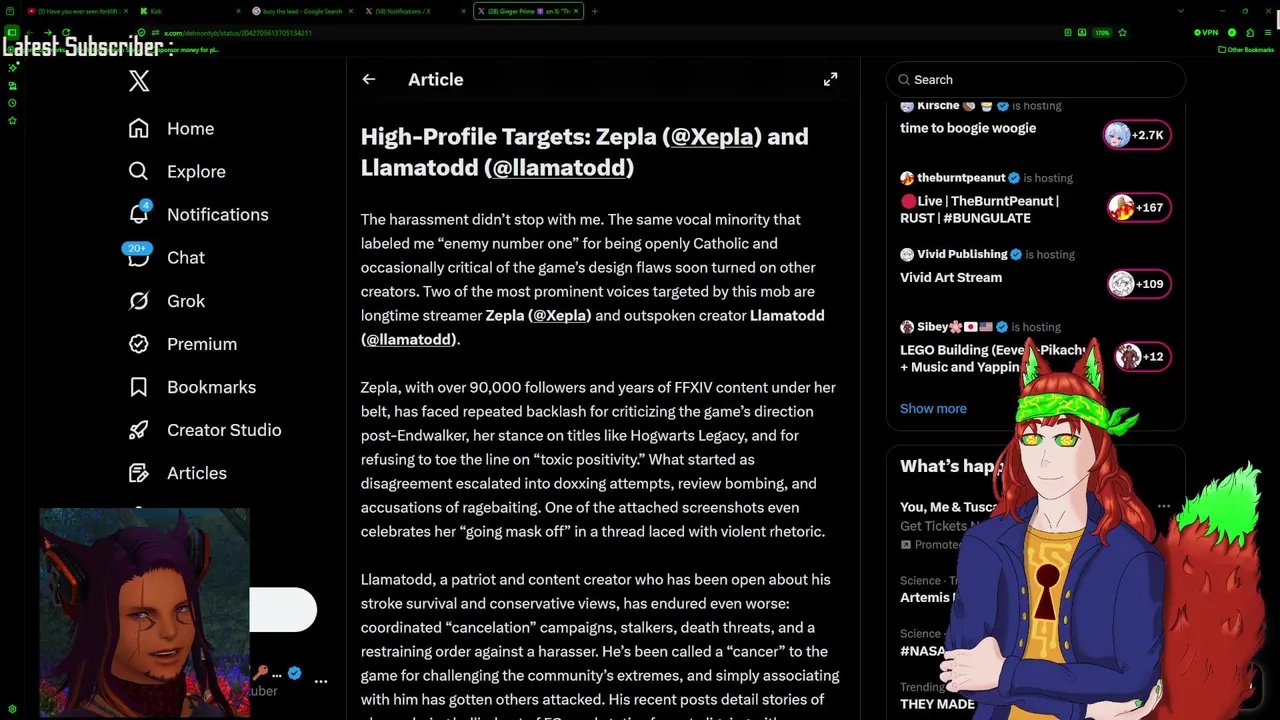Open the first @Xepla link in the heading
The image size is (1280, 720).
tap(712, 137)
